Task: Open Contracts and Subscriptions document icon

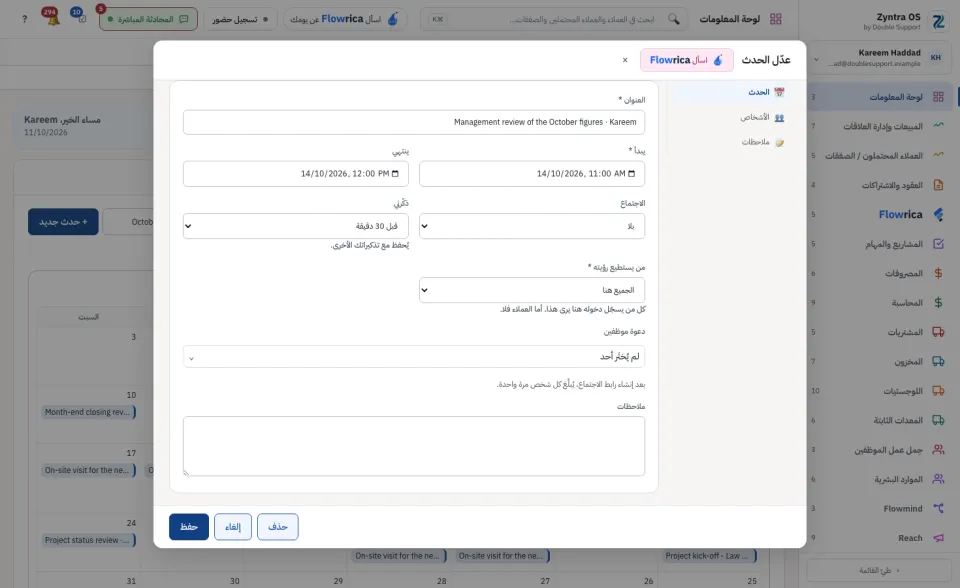Action: tap(938, 184)
